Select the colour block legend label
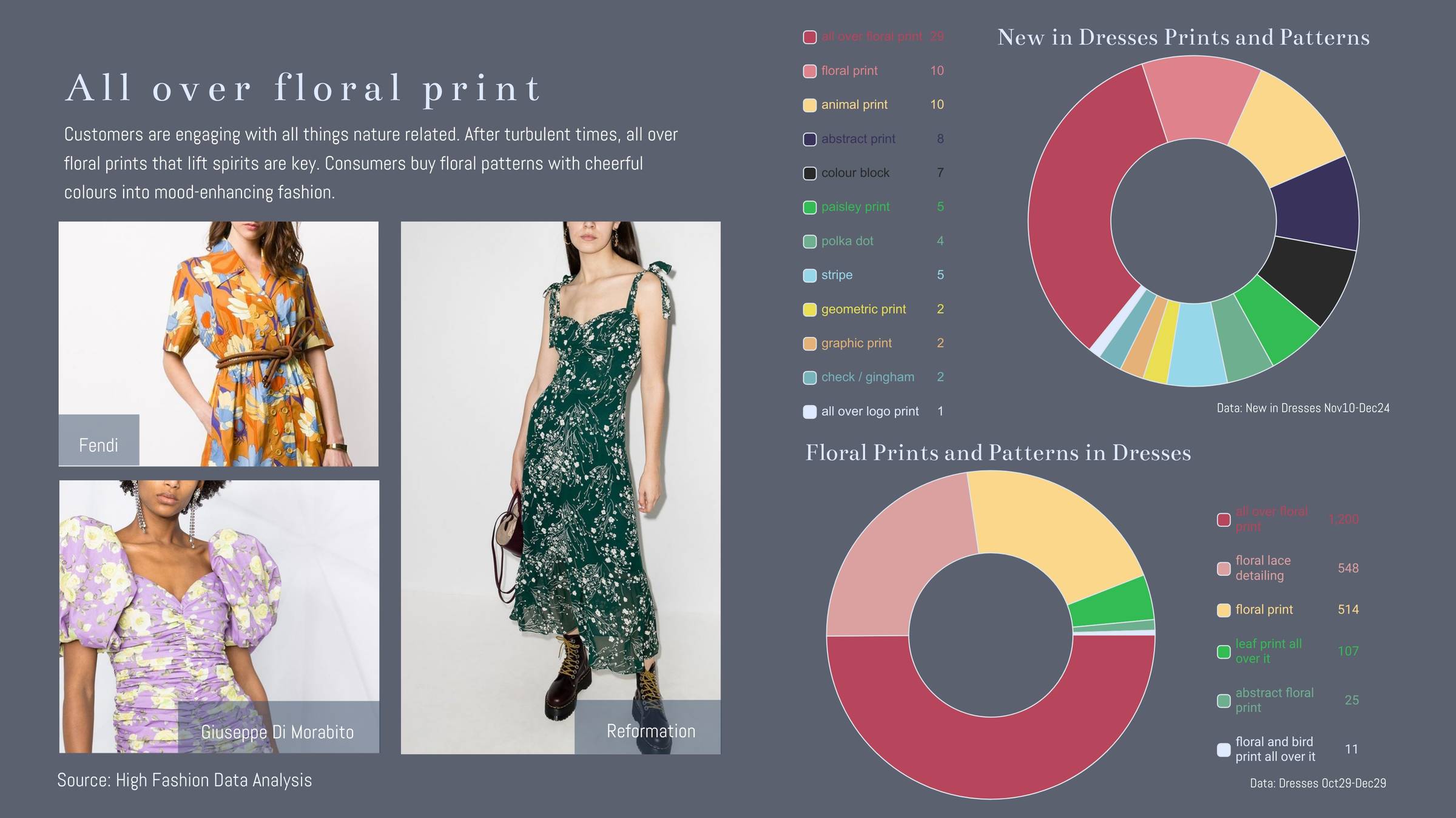Image resolution: width=1456 pixels, height=818 pixels. [855, 173]
